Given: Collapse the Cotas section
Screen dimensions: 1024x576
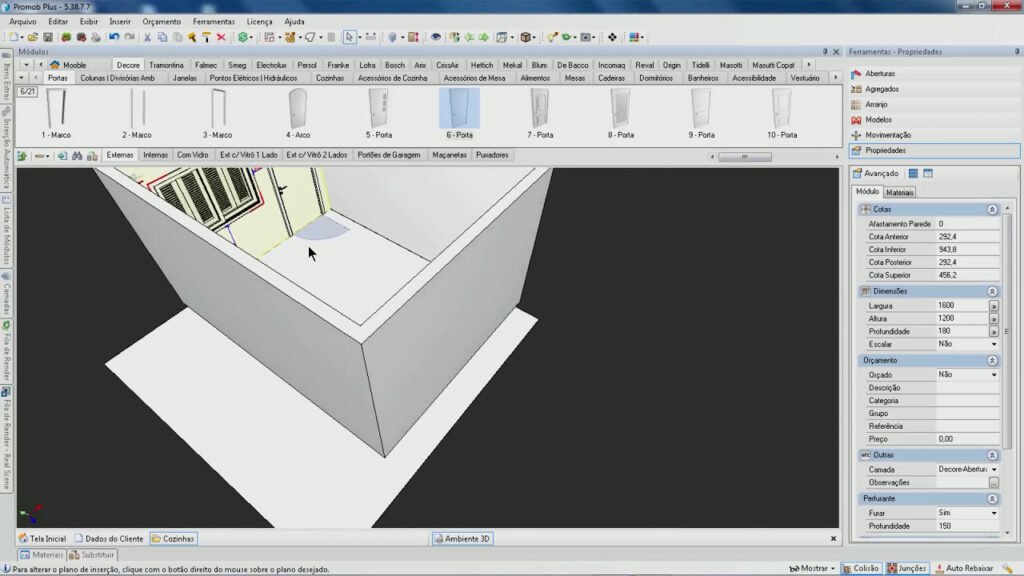Looking at the screenshot, I should coord(992,210).
